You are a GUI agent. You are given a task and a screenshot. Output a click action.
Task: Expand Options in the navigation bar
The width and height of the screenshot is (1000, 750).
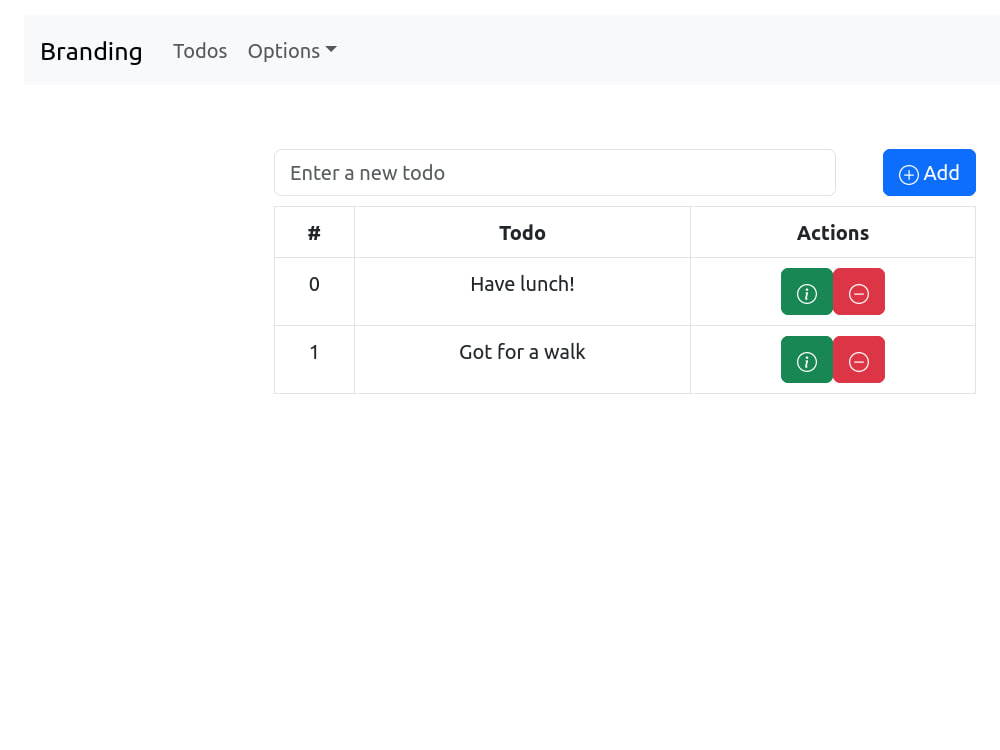[x=291, y=50]
